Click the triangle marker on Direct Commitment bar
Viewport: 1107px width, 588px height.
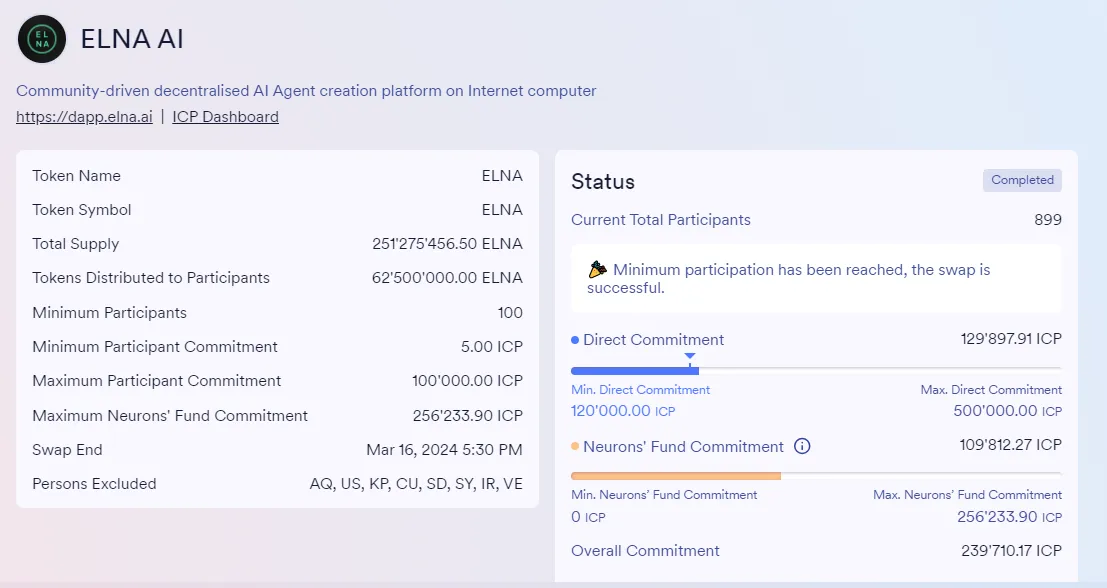coord(689,356)
